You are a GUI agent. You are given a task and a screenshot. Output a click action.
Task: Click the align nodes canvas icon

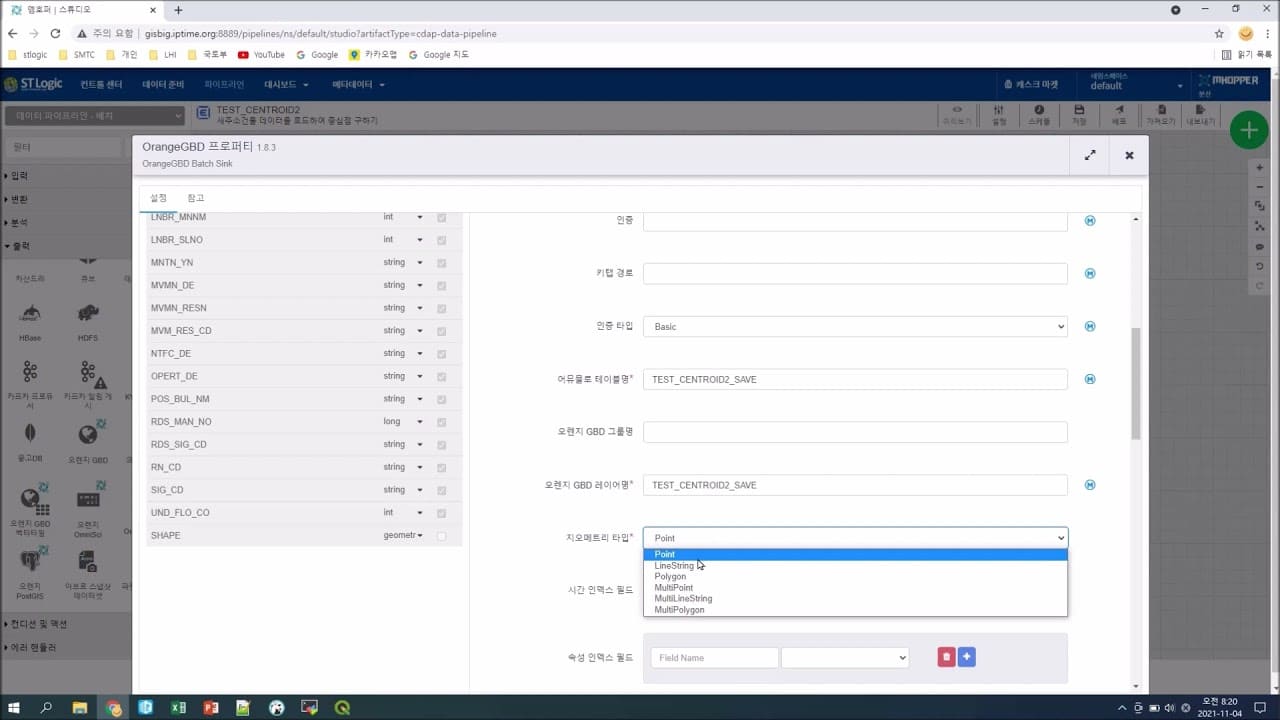1260,226
